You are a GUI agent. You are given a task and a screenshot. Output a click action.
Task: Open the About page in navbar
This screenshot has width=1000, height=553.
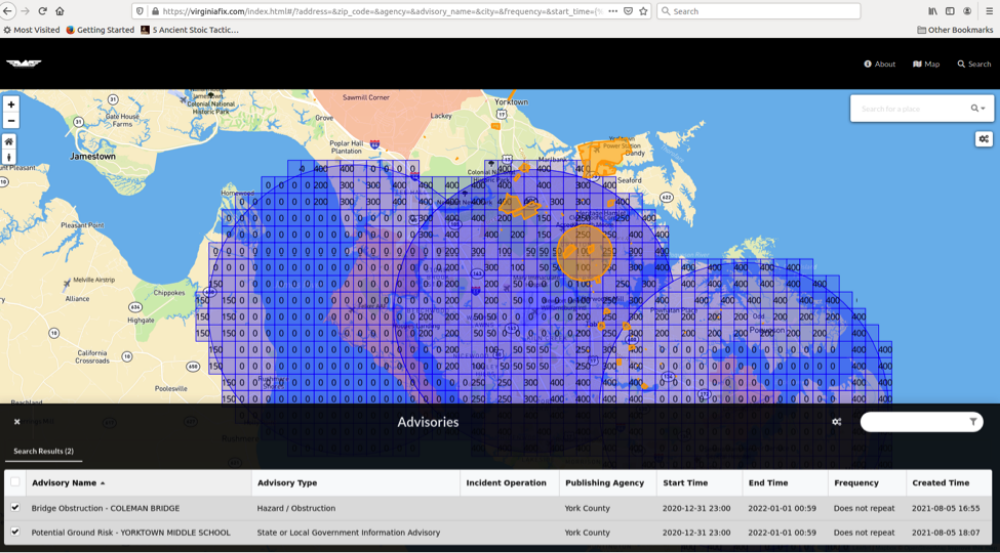pos(880,64)
